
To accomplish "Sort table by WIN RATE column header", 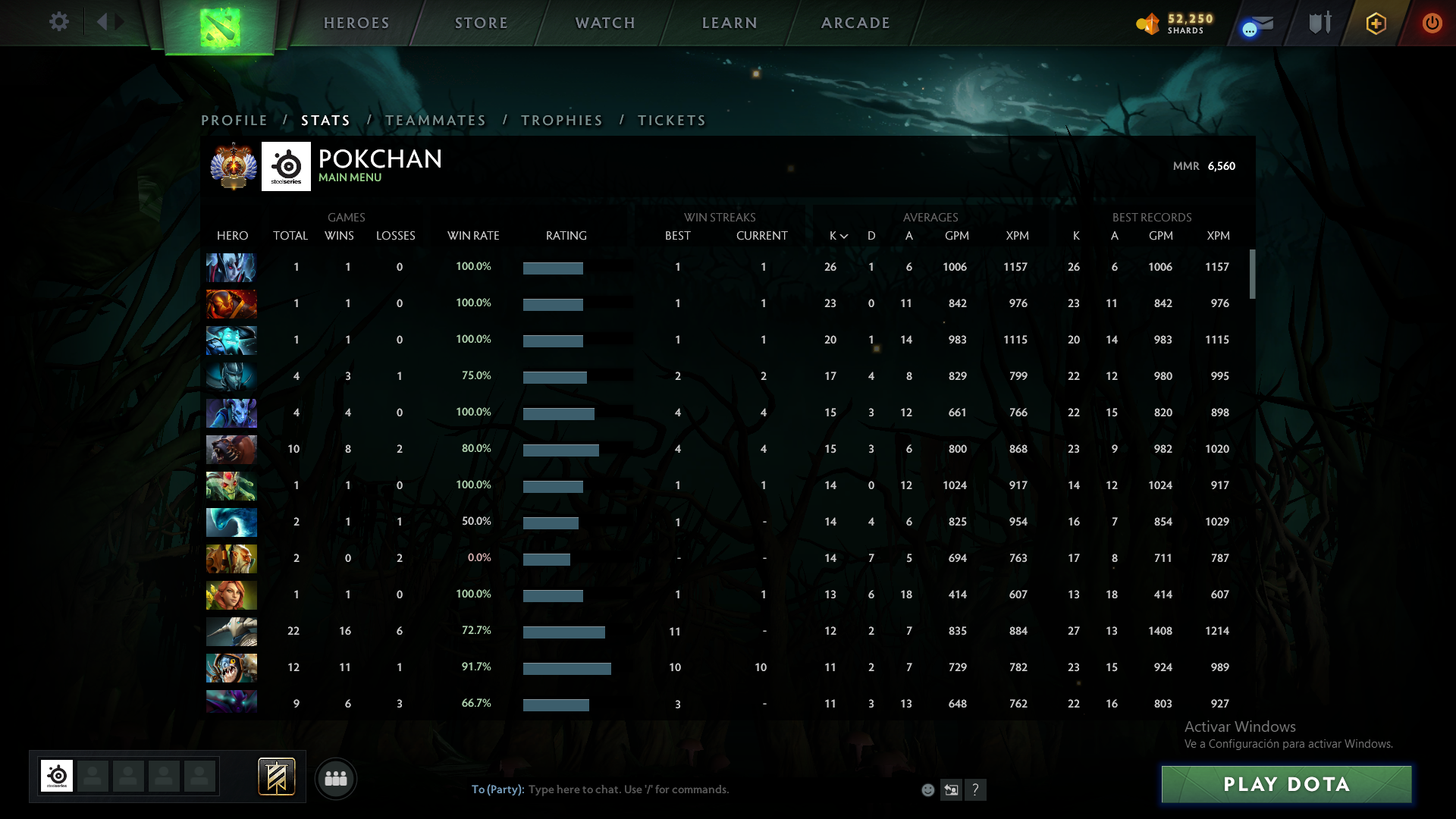I will [x=473, y=236].
